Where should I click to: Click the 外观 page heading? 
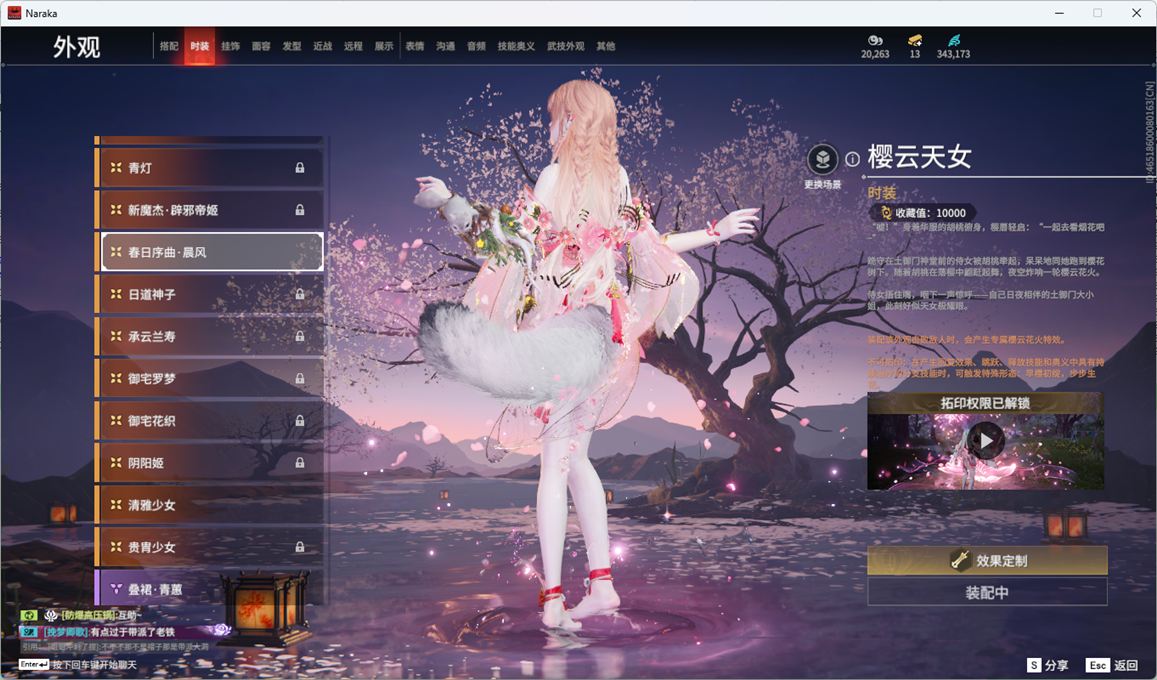[76, 46]
